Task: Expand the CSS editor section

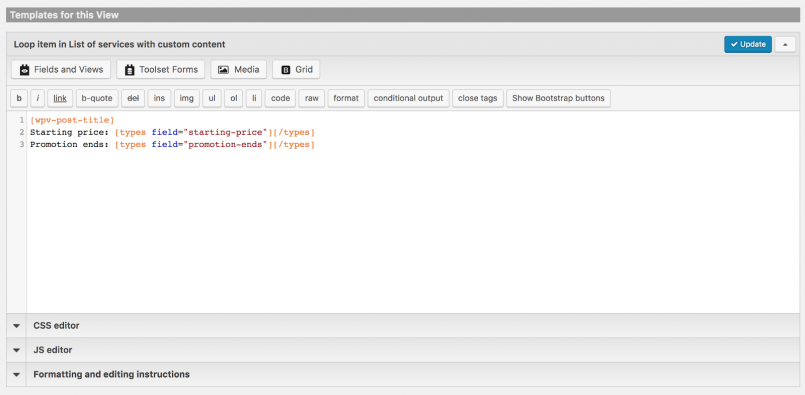Action: click(x=16, y=326)
